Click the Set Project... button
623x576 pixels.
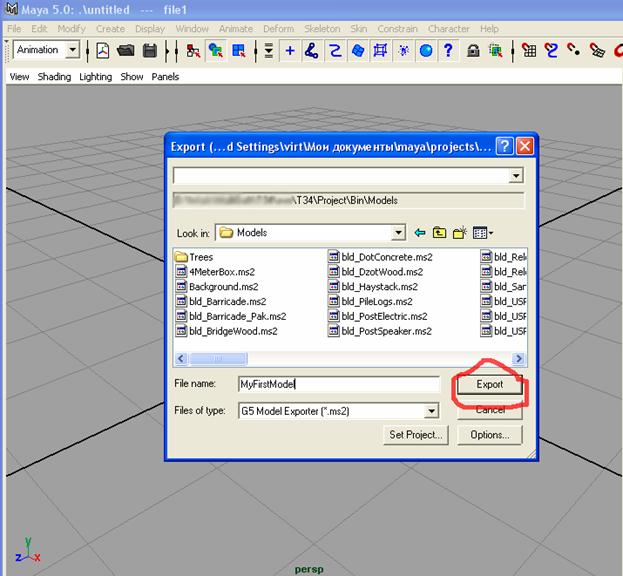(x=416, y=435)
